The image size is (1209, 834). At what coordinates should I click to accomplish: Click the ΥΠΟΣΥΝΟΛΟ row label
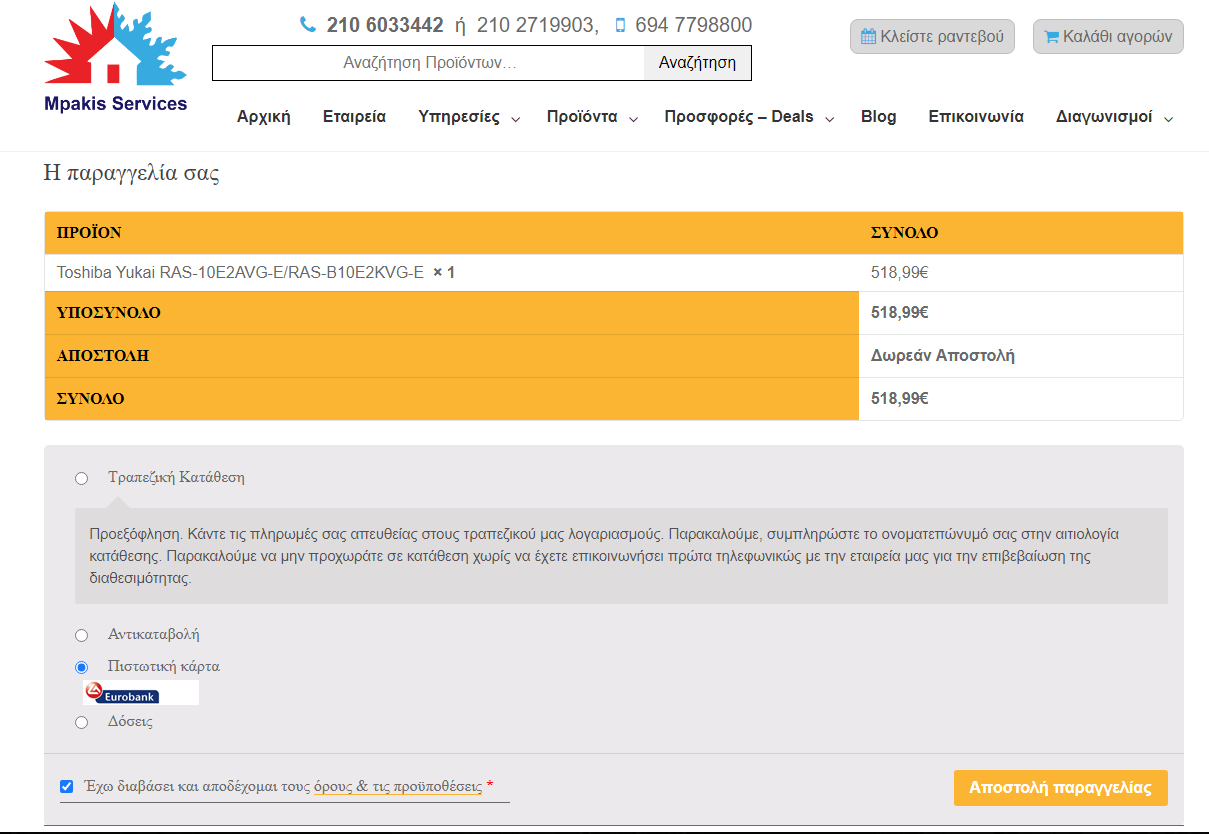(109, 313)
